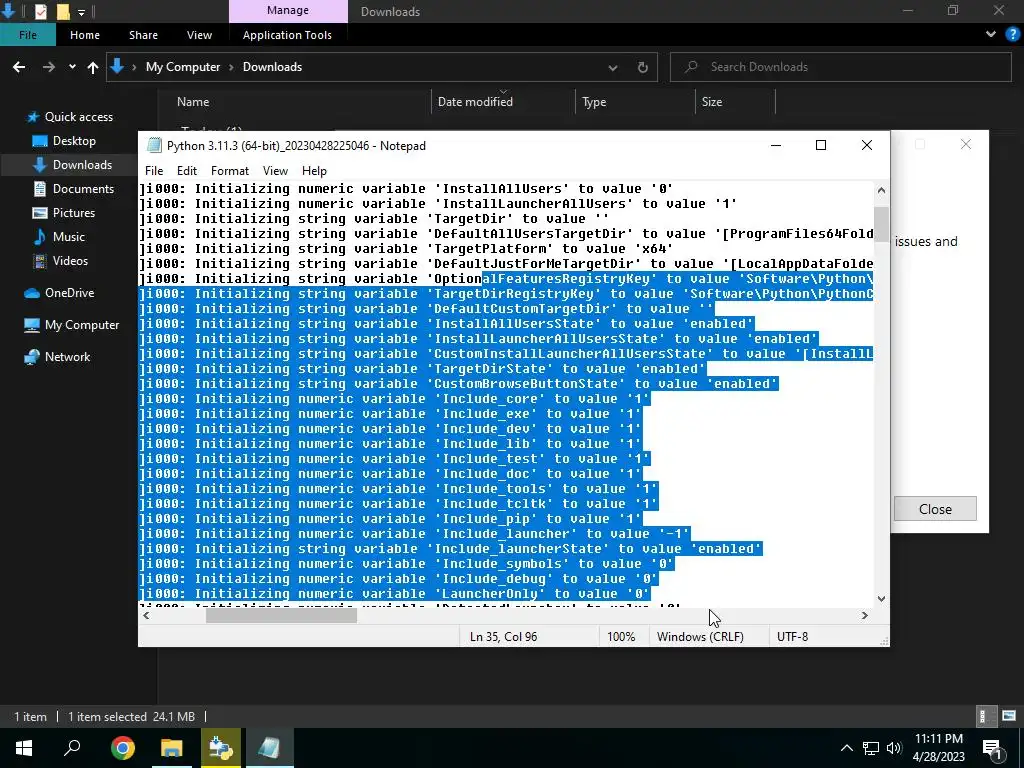Select the Manage contextual tab
Screen dimensions: 1024x768
point(288,11)
